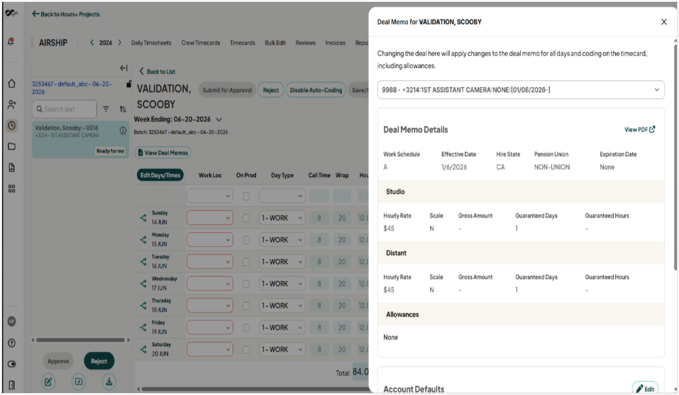Click the left panel horizontal scrollbar
Screen dimensions: 679x395
coord(80,340)
